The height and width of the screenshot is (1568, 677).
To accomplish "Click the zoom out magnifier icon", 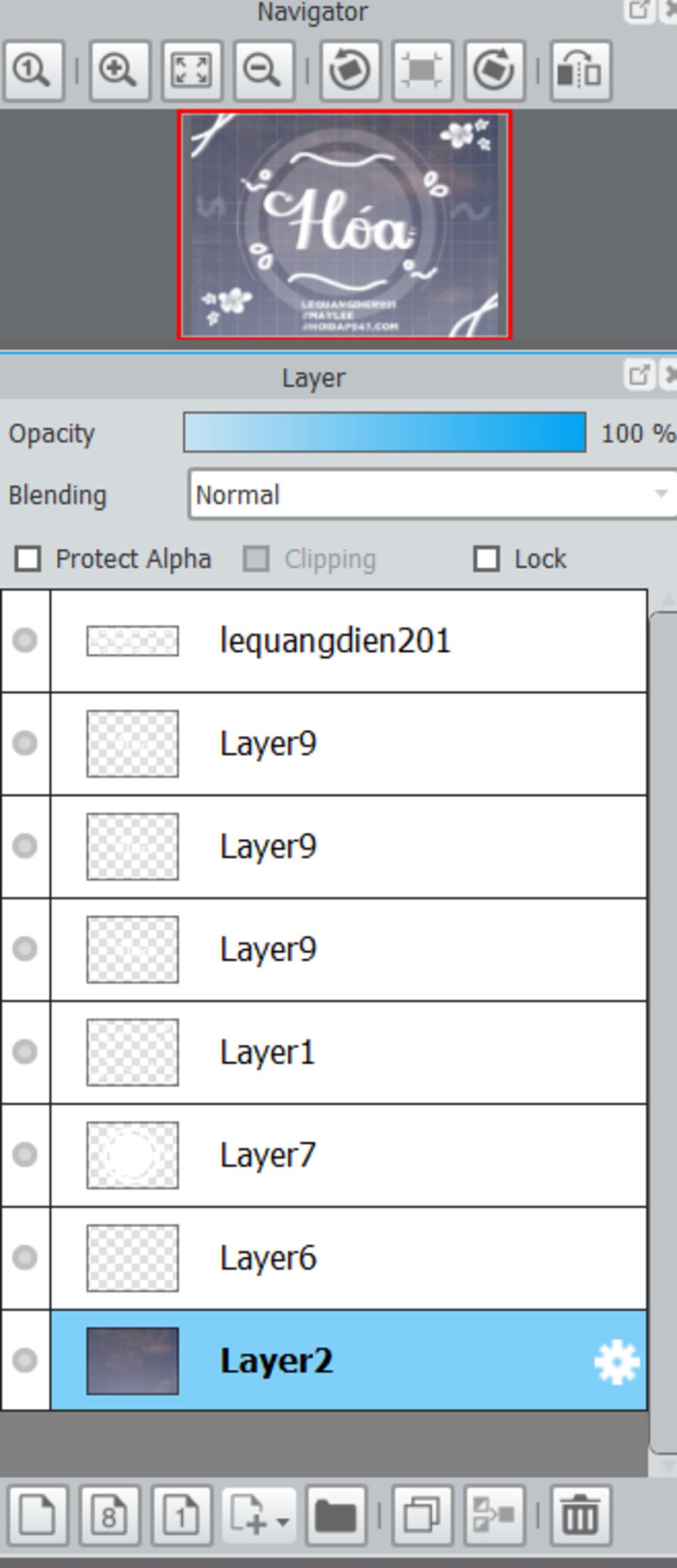I will [x=264, y=70].
